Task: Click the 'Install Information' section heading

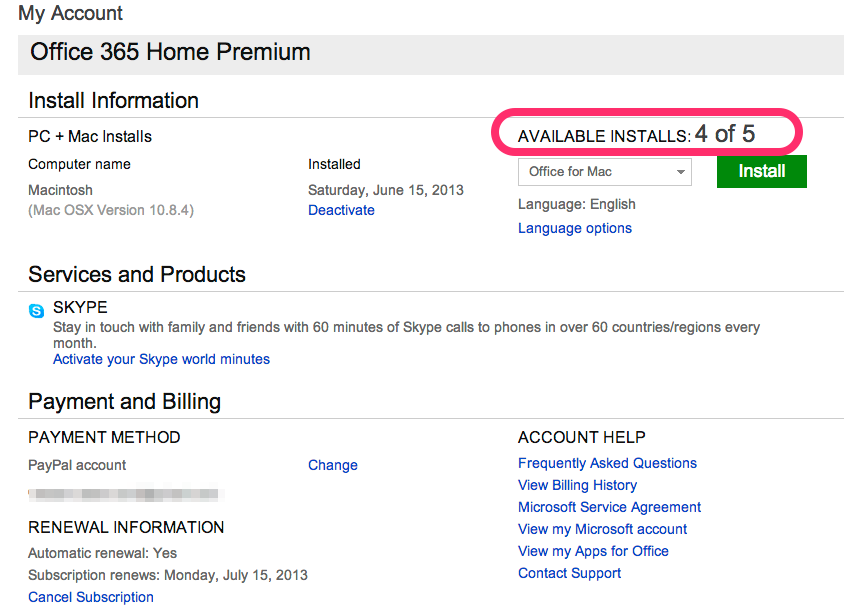Action: (x=114, y=101)
